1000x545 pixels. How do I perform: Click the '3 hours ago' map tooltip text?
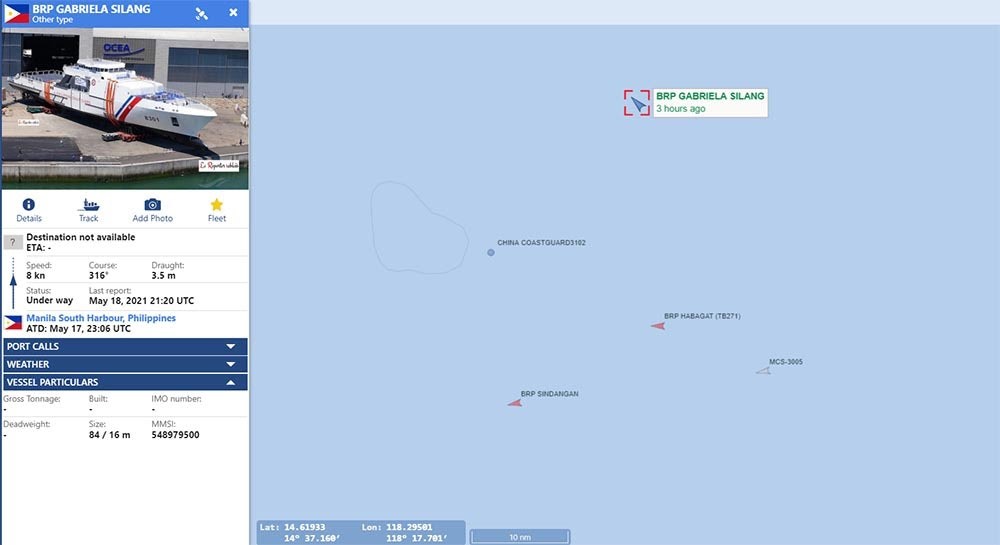click(680, 109)
